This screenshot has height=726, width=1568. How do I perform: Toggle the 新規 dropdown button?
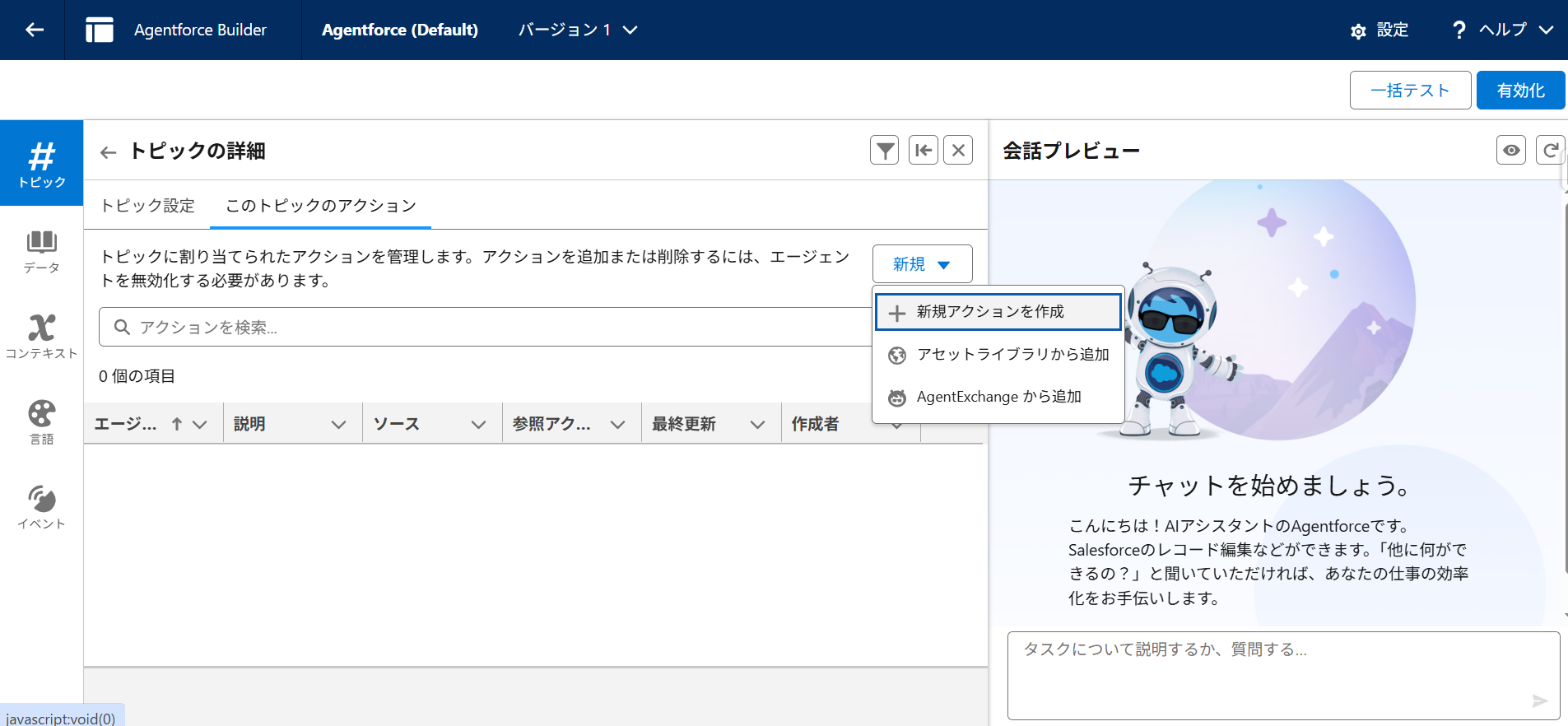pyautogui.click(x=922, y=264)
